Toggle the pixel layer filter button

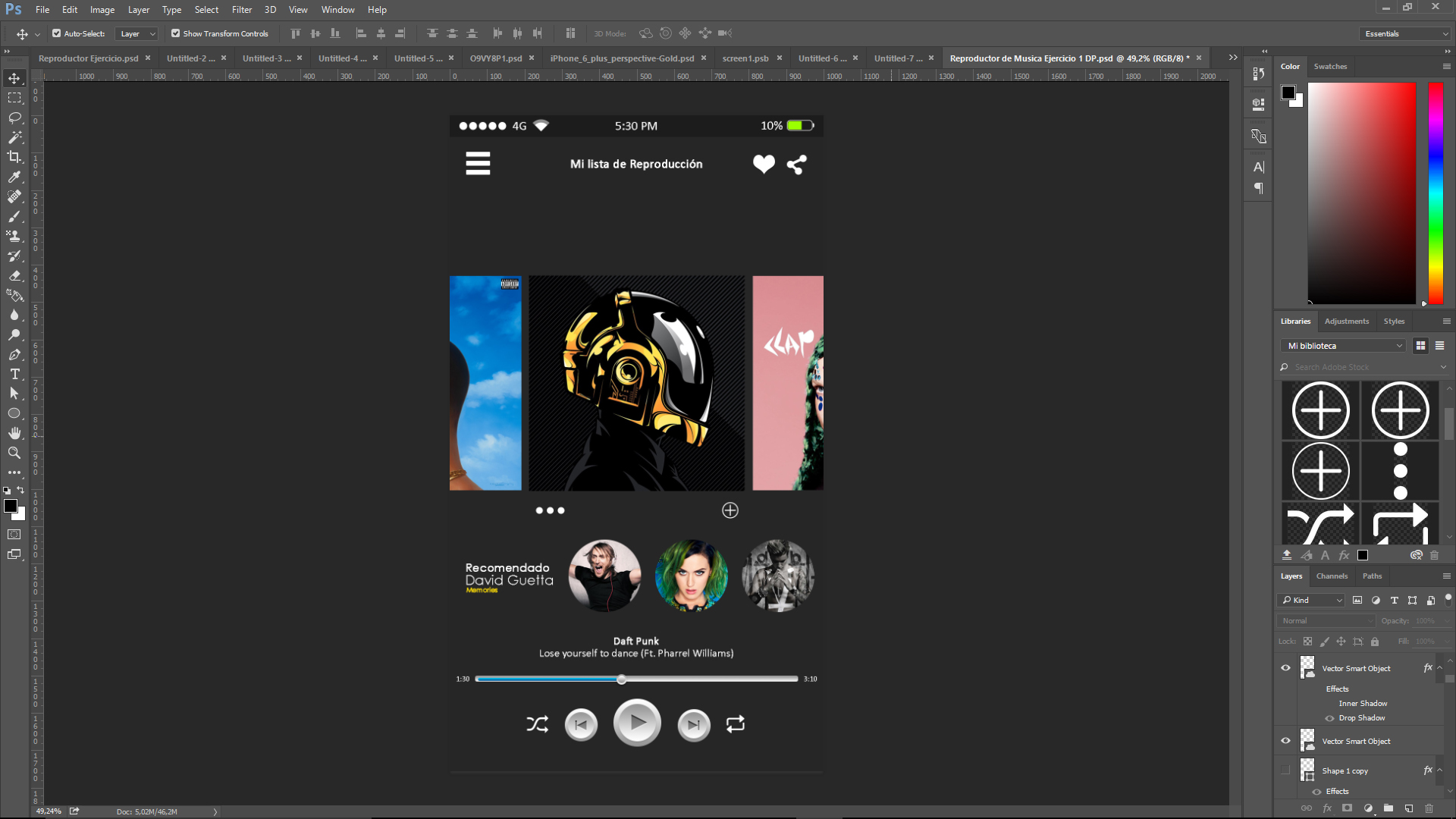coord(1357,600)
